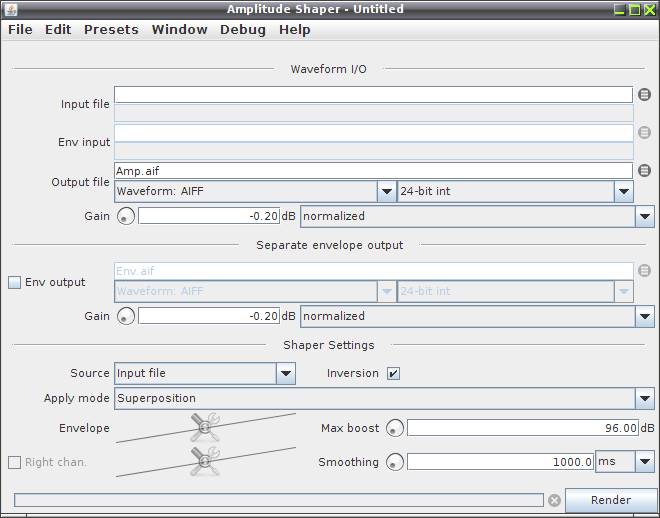Click the cancel icon beside progress bar
The width and height of the screenshot is (660, 518).
pos(554,500)
